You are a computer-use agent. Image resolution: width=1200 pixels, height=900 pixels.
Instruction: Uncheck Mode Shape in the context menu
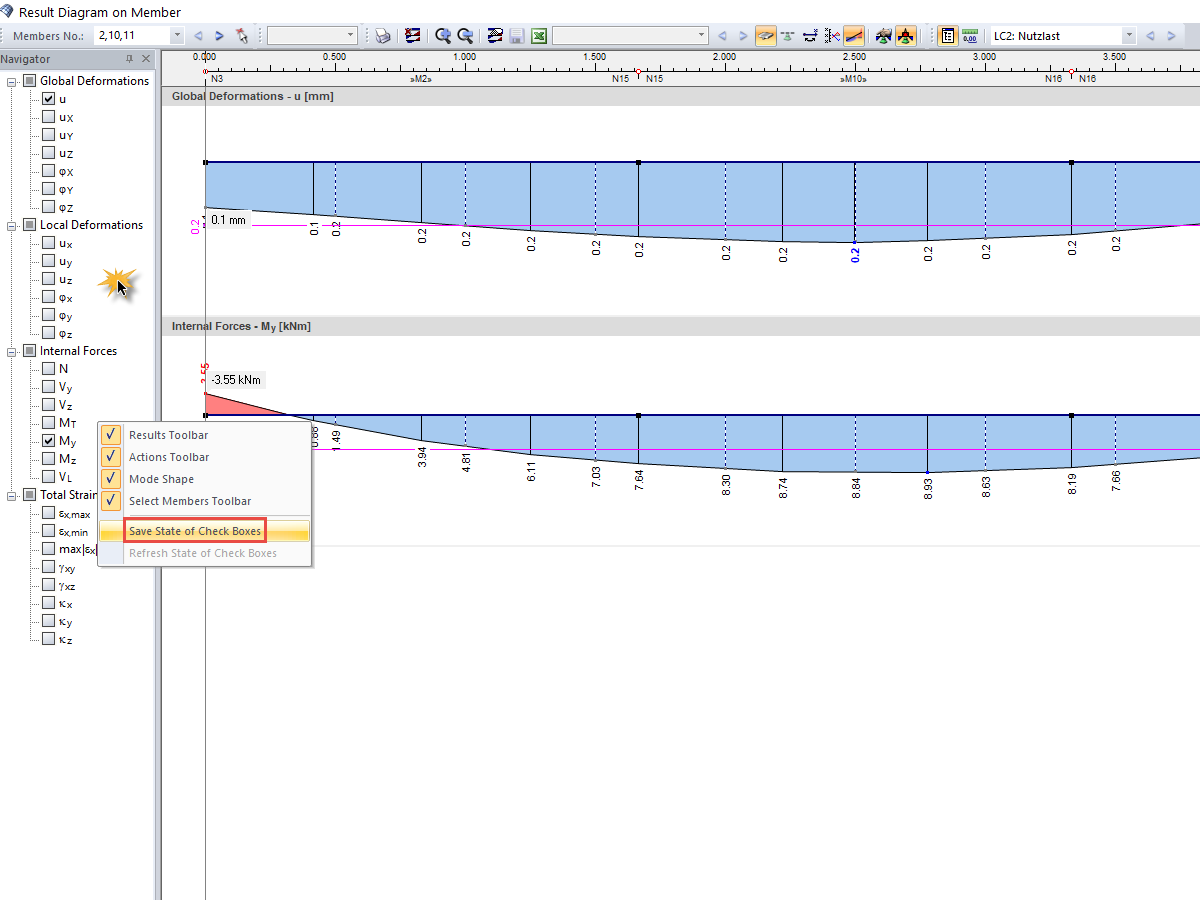(x=109, y=479)
